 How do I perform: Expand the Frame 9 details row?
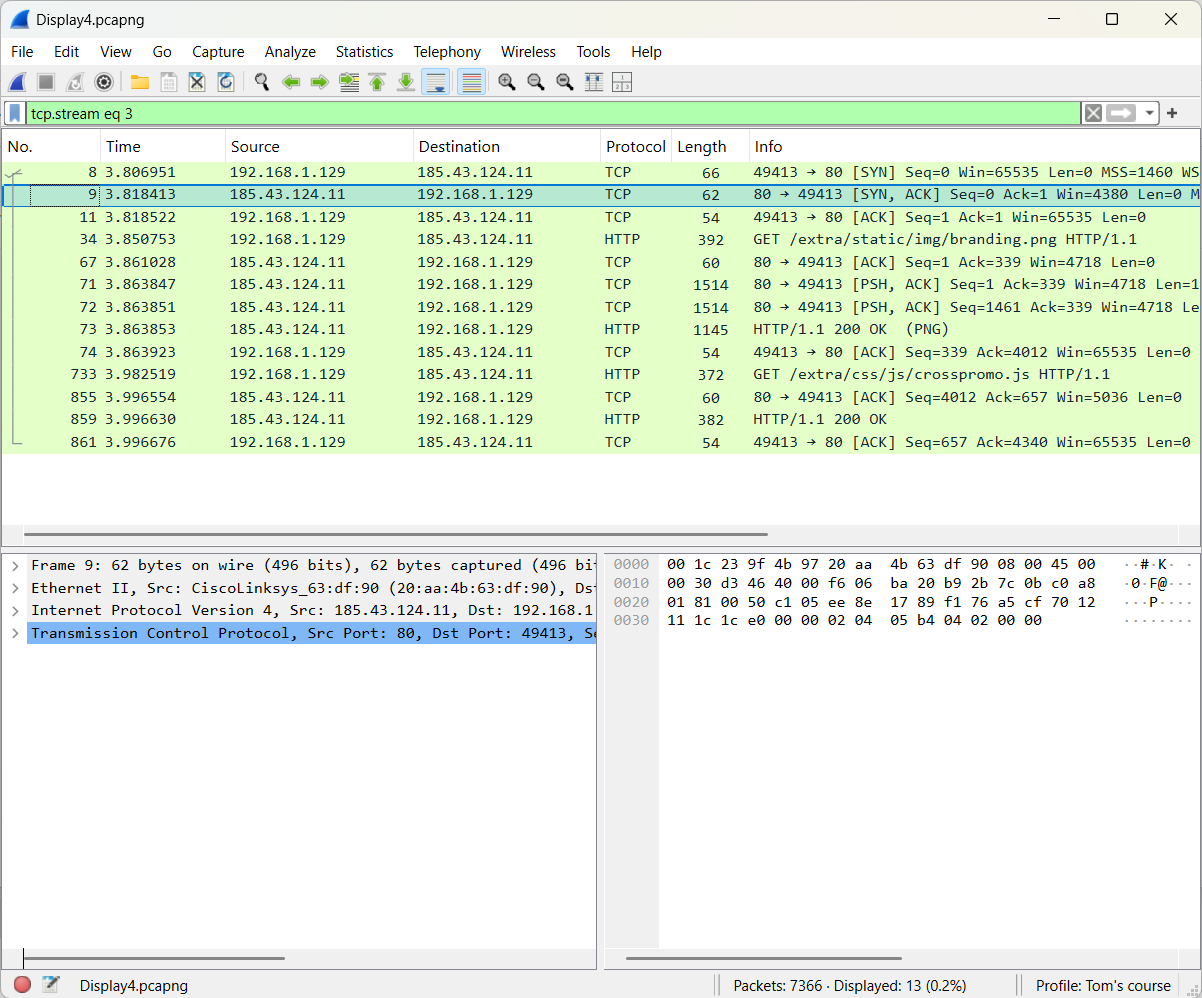click(15, 566)
